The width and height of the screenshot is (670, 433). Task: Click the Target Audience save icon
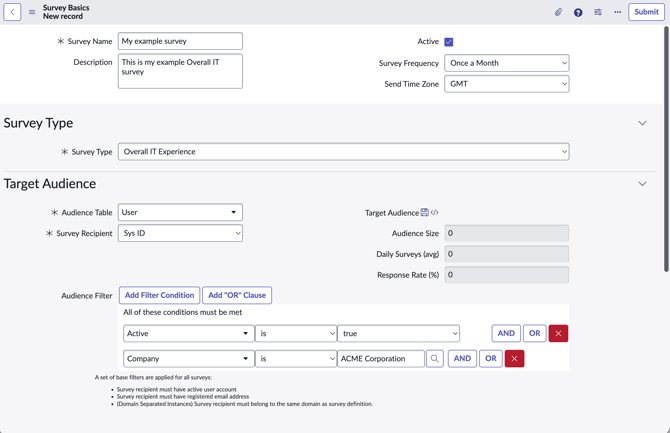(x=425, y=212)
